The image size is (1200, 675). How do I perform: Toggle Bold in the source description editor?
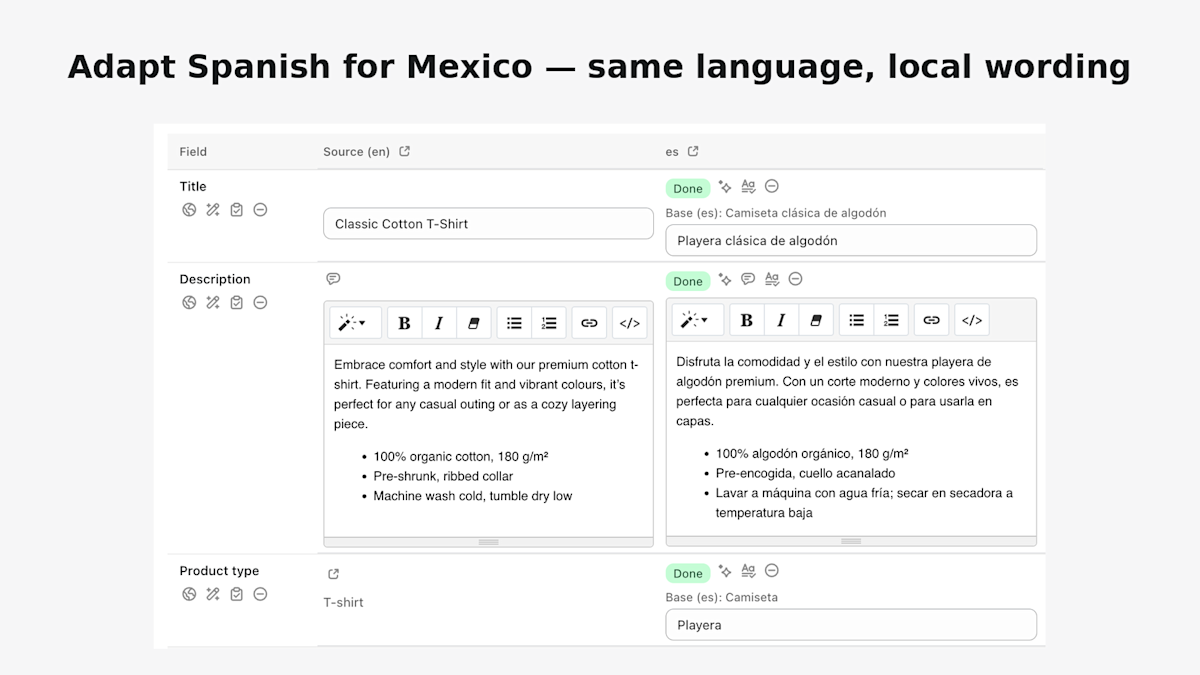tap(404, 323)
